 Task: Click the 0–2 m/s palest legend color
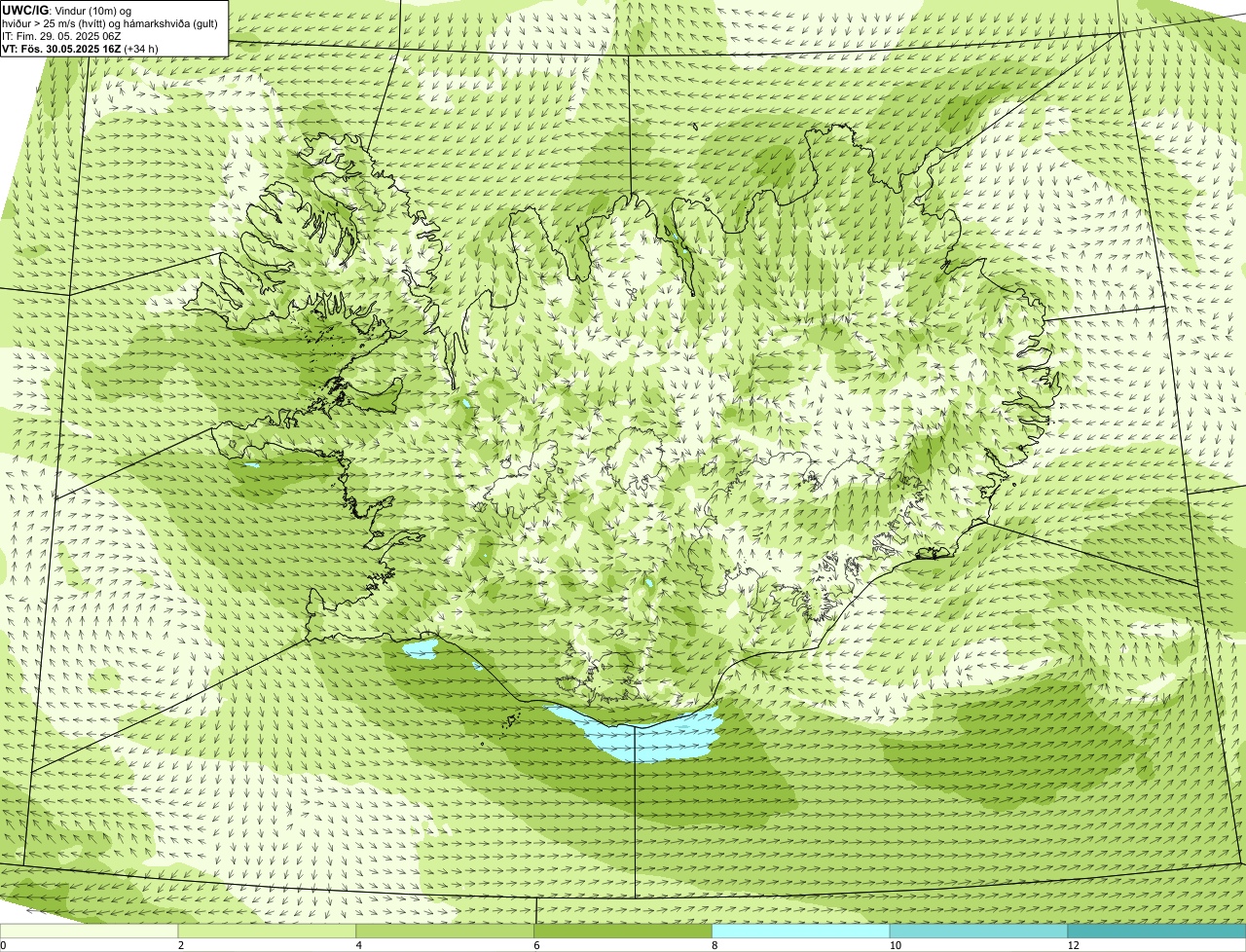pyautogui.click(x=90, y=931)
